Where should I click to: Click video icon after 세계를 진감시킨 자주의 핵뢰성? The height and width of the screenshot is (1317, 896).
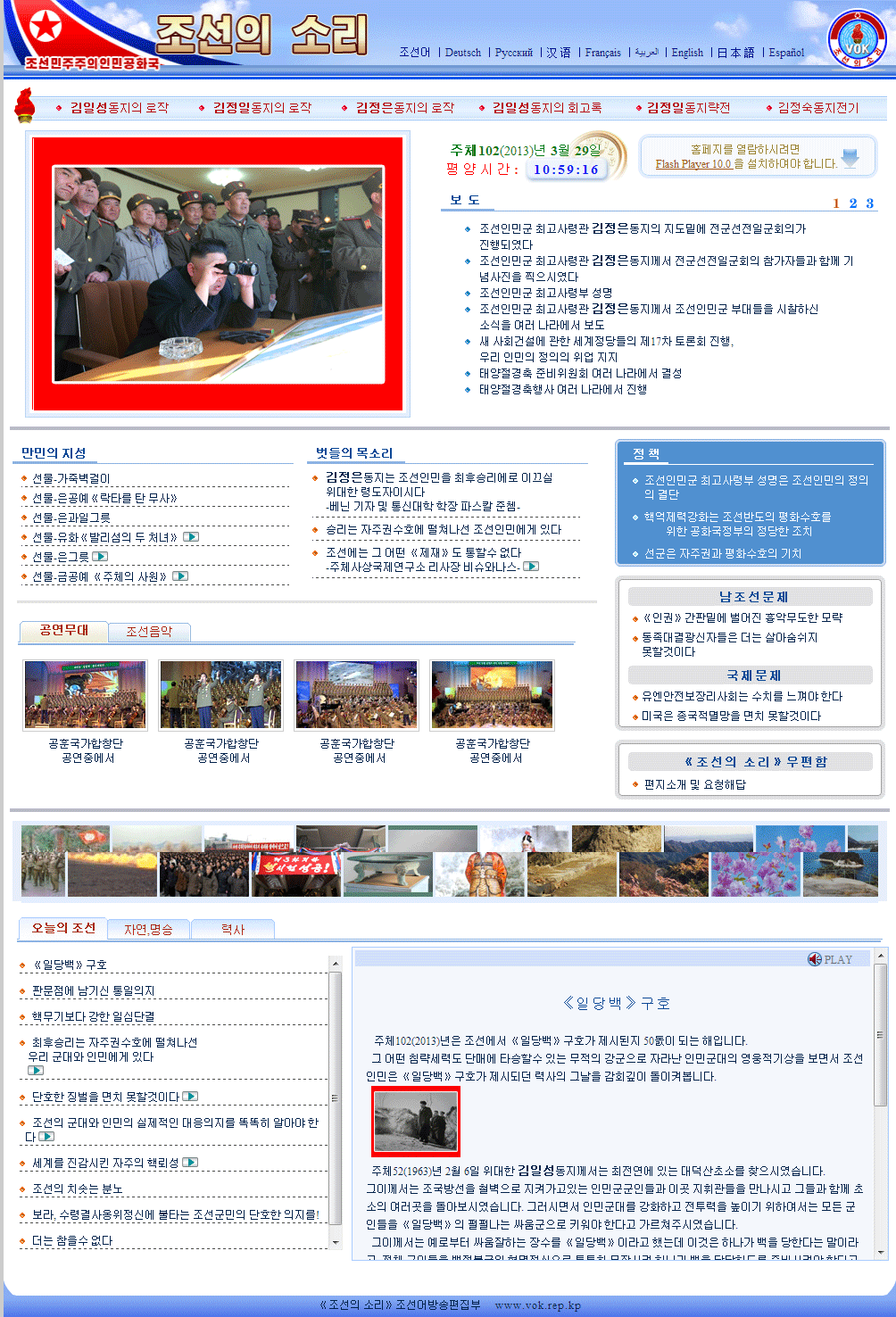190,1163
